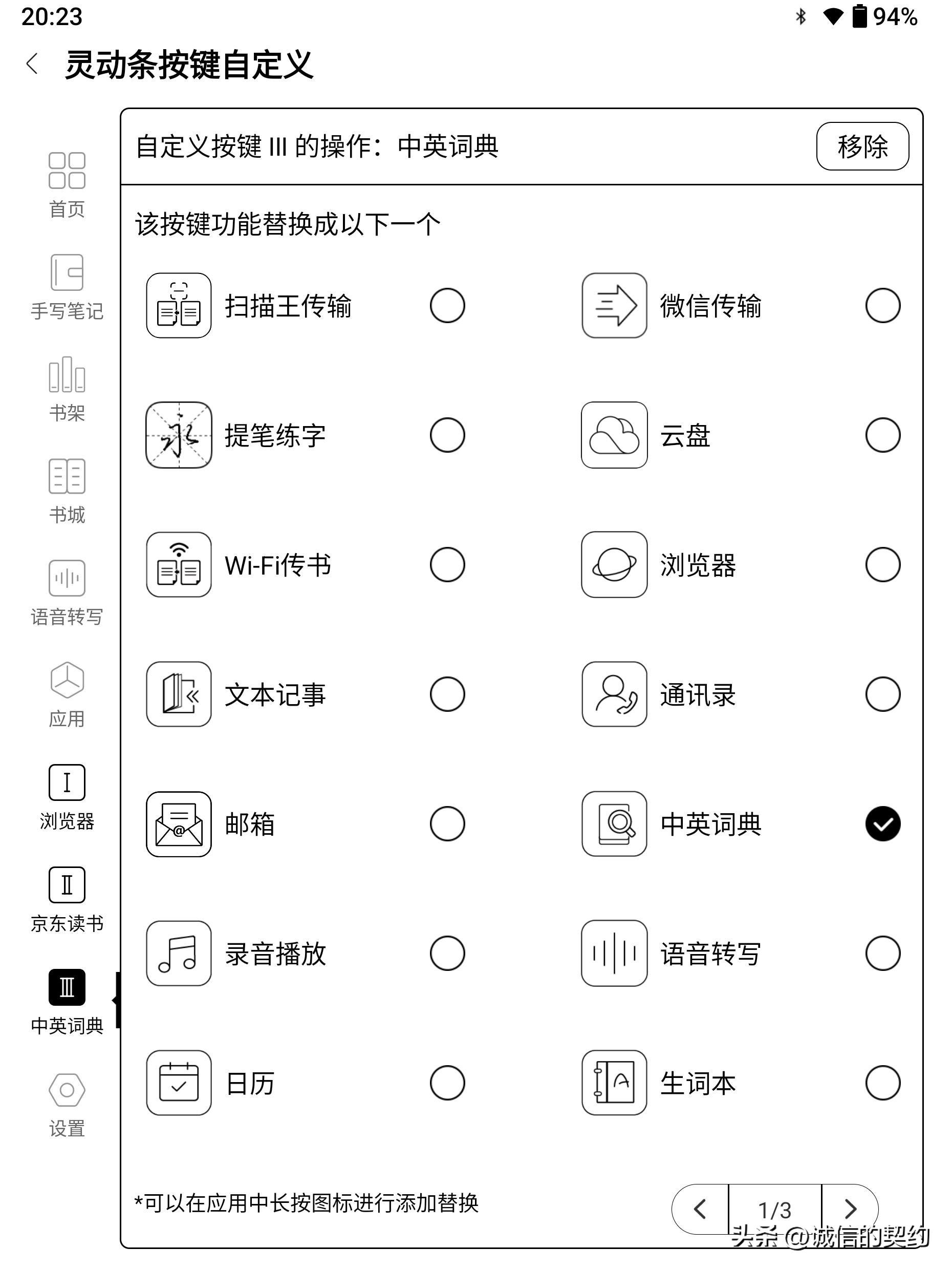Tap the 云盘 cloud drive icon
Image resolution: width=952 pixels, height=1270 pixels.
[614, 435]
